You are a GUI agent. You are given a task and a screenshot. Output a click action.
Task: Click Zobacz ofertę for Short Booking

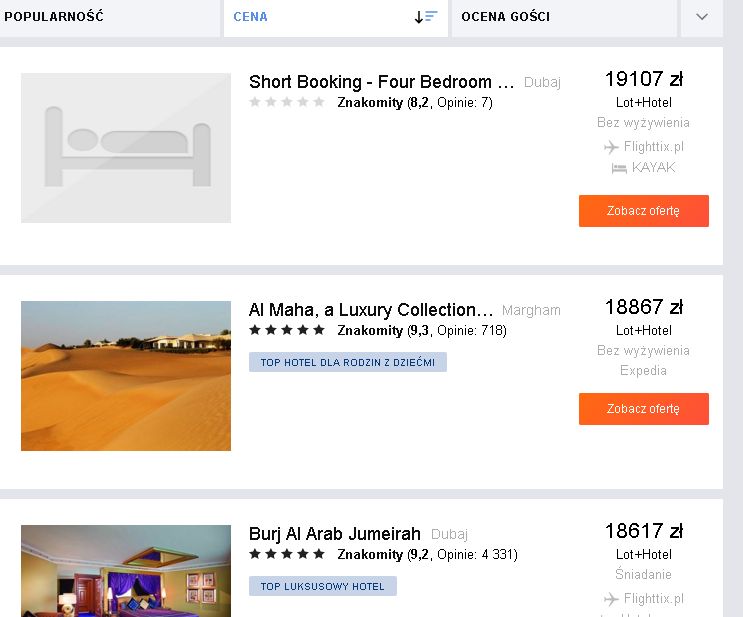click(643, 211)
